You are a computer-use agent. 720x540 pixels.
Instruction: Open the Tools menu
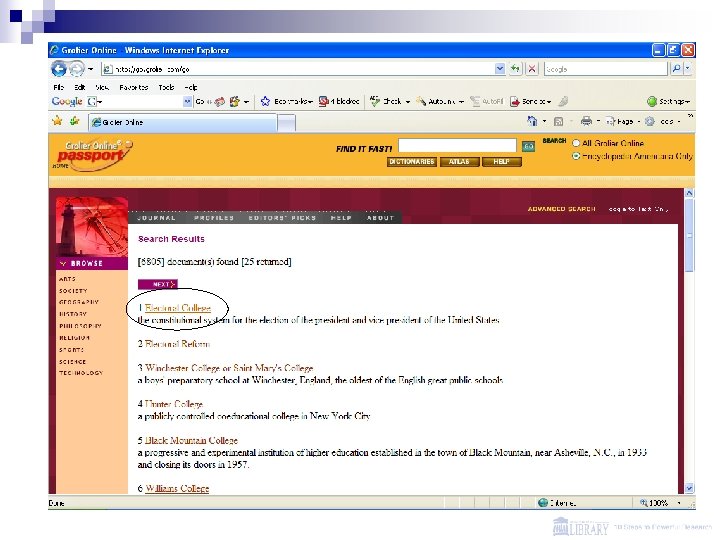coord(166,87)
